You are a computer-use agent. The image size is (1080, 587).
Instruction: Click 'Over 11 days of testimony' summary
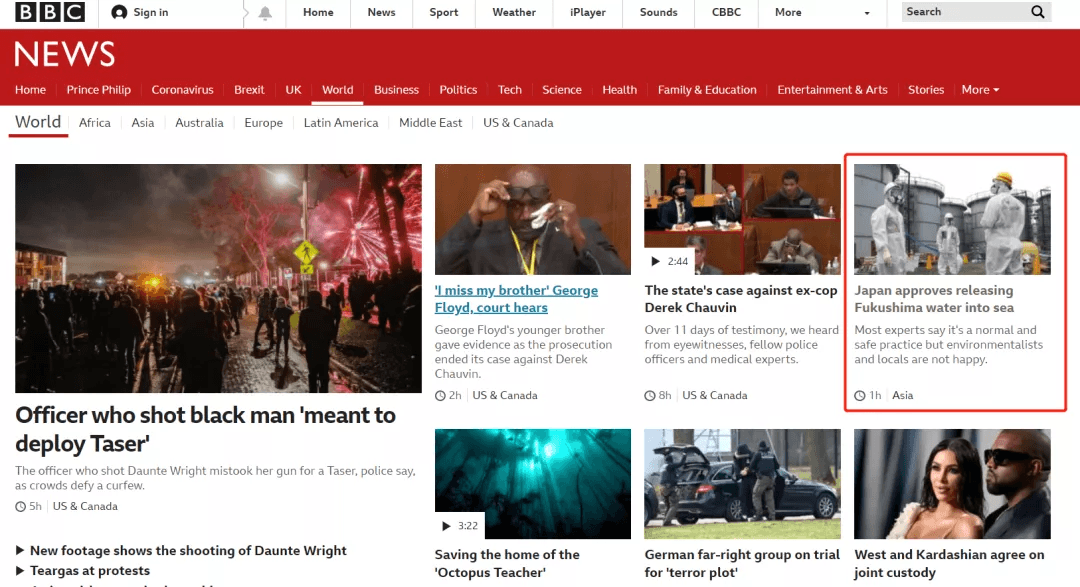742,344
